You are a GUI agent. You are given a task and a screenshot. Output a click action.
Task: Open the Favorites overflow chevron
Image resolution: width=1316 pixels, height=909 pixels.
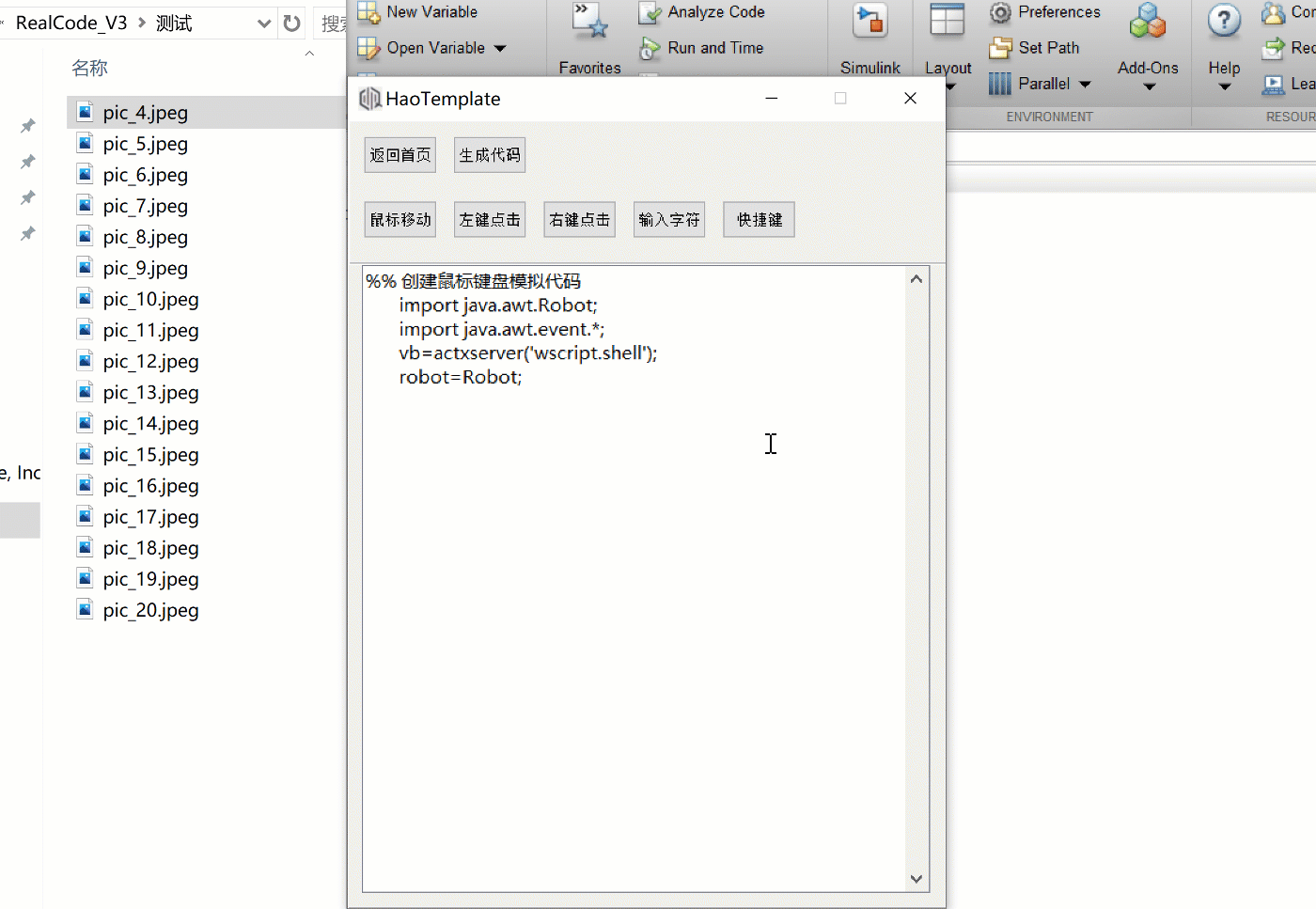[x=585, y=10]
